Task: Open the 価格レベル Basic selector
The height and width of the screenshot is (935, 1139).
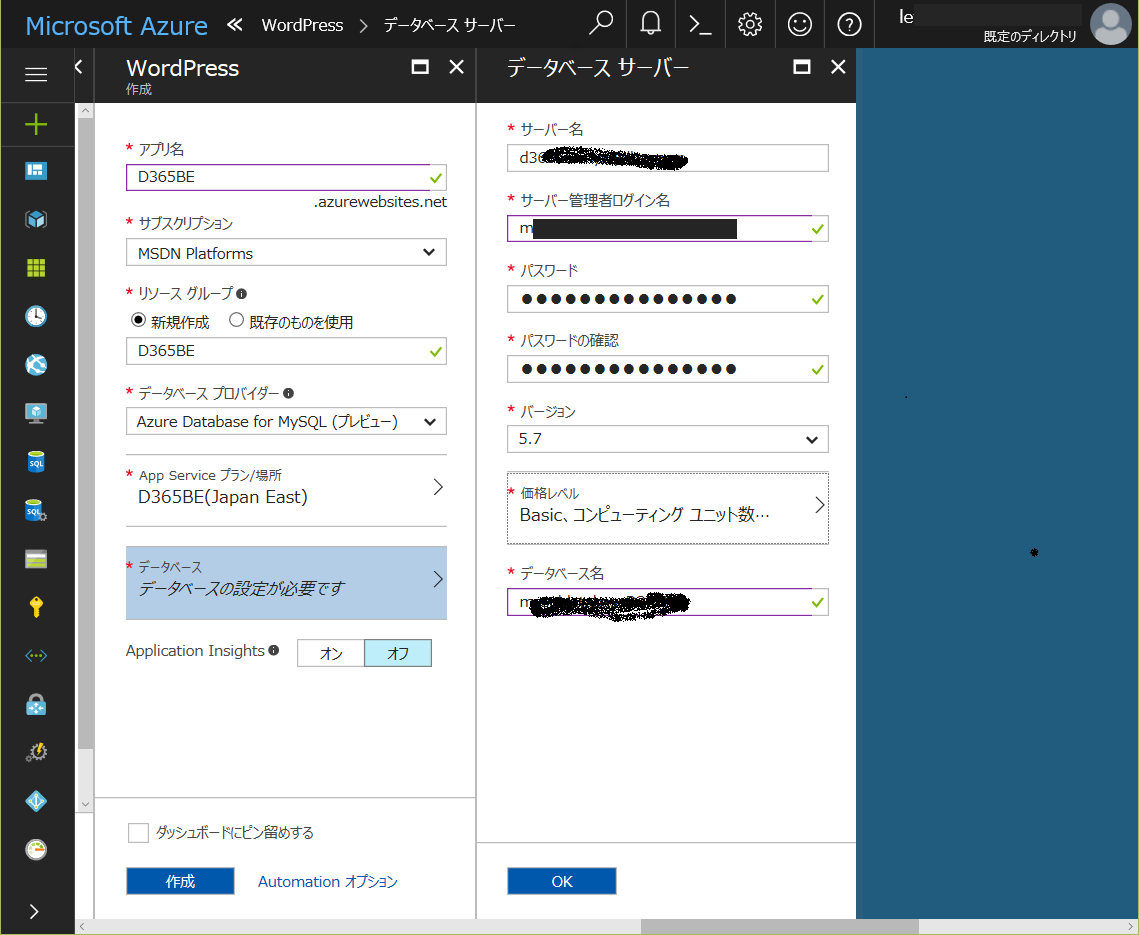Action: pos(668,507)
